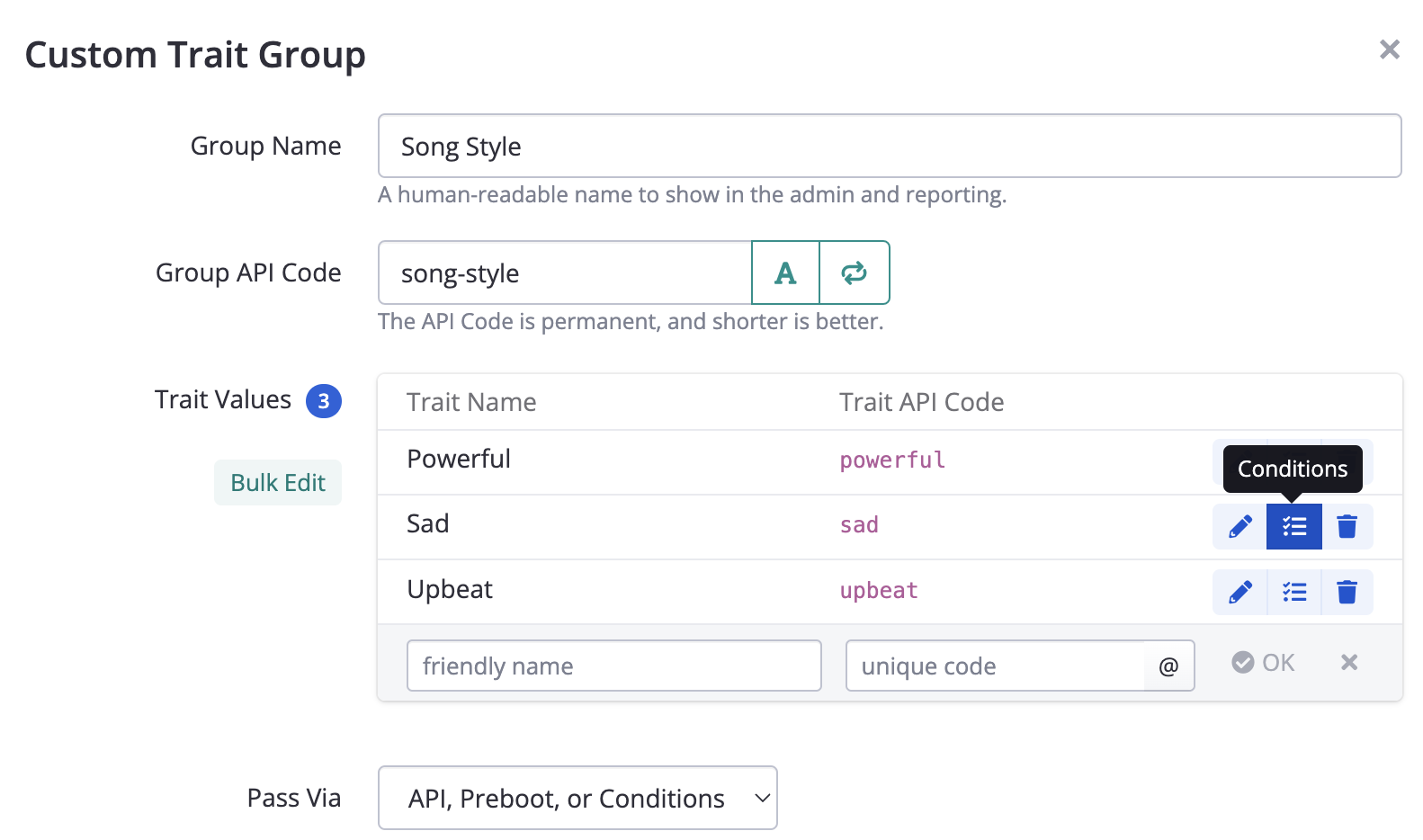Click the @ icon in unique code field

[x=1168, y=666]
